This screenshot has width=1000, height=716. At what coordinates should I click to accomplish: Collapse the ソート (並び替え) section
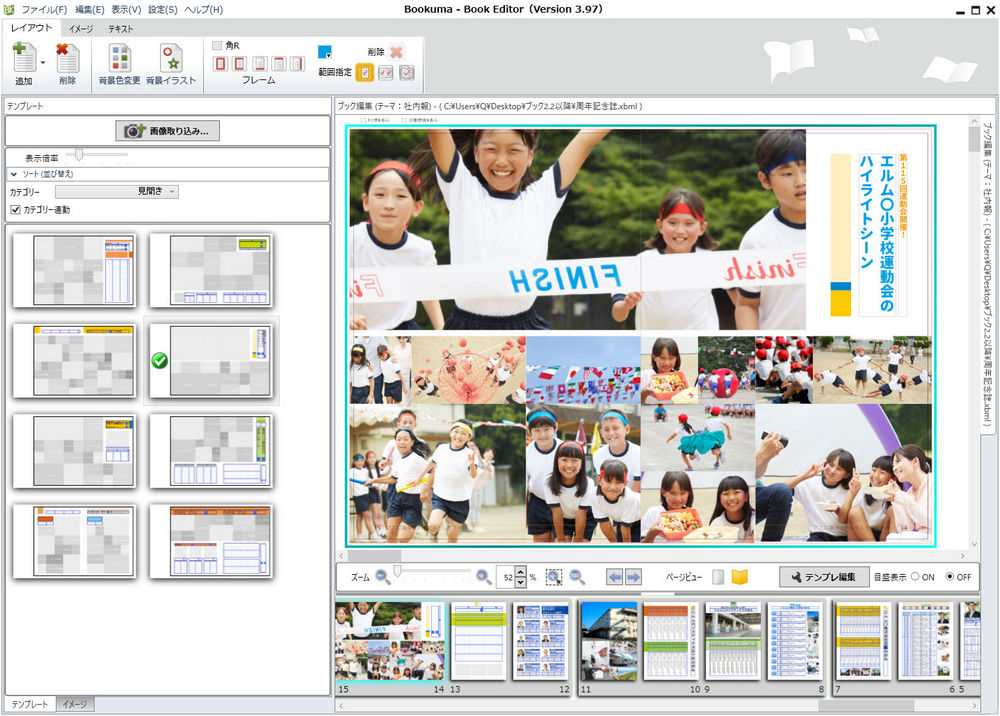15,174
